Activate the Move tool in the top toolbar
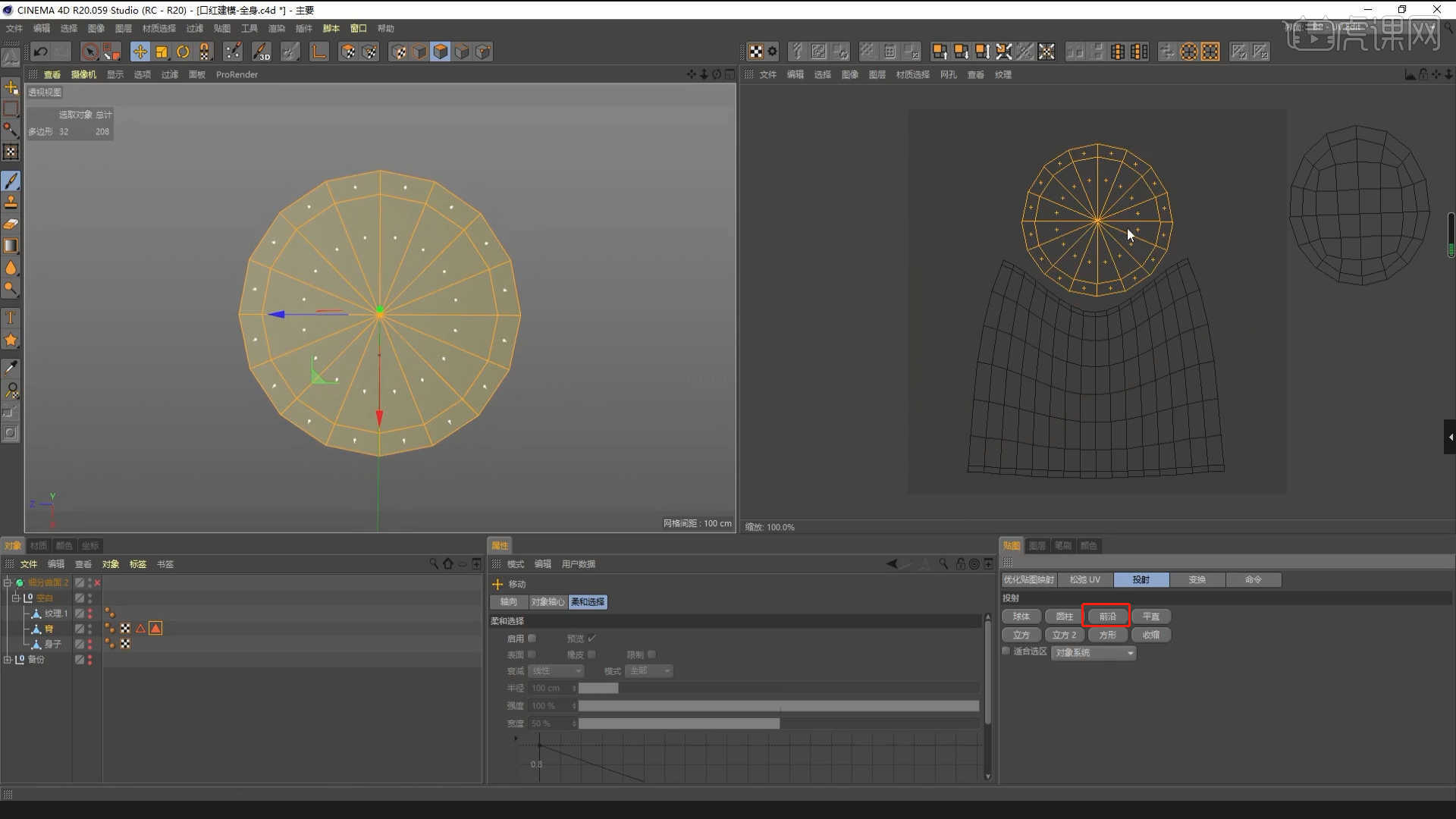Viewport: 1456px width, 819px height. pyautogui.click(x=140, y=52)
